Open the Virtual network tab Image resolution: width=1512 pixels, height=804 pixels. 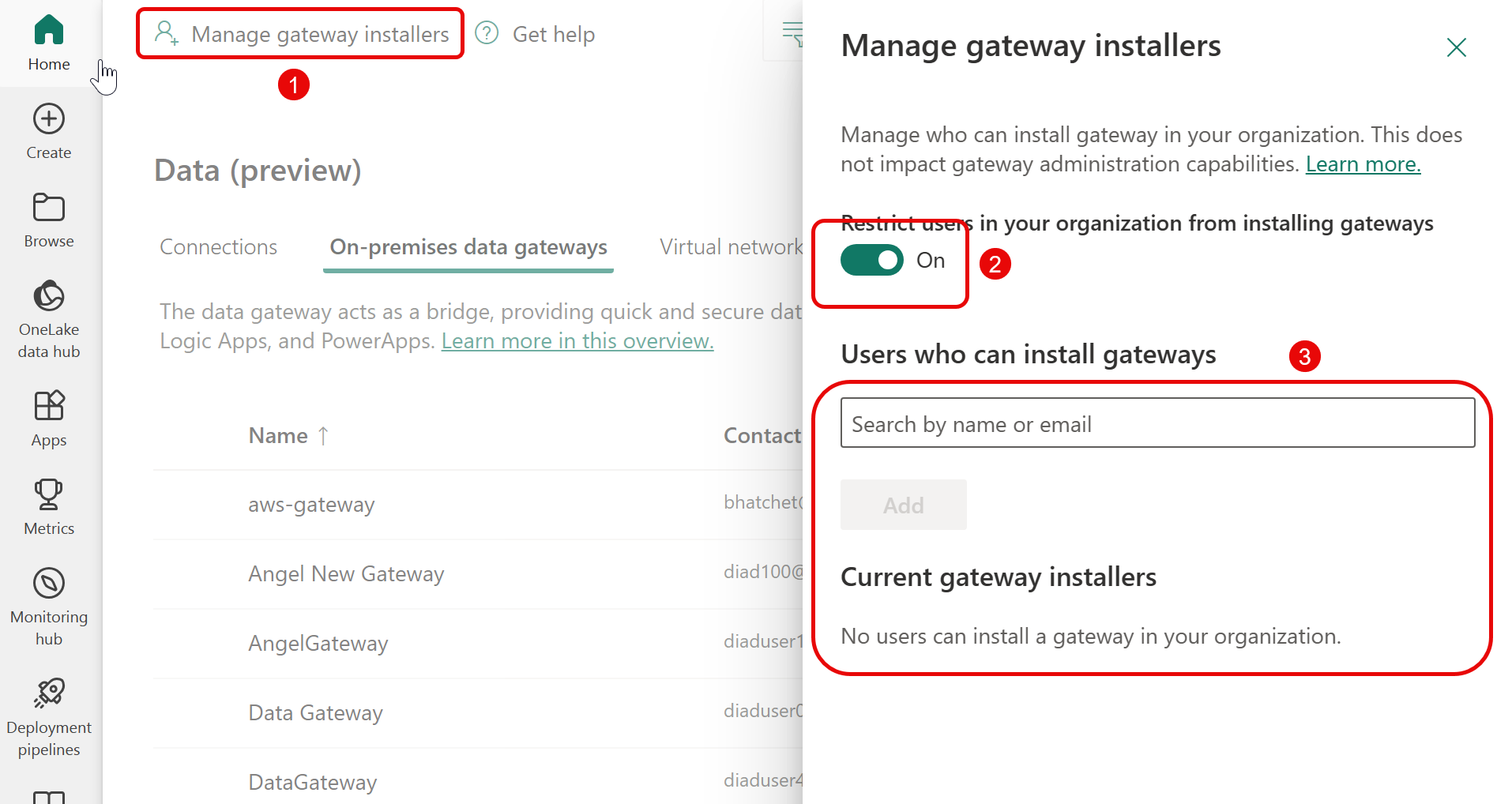click(730, 247)
